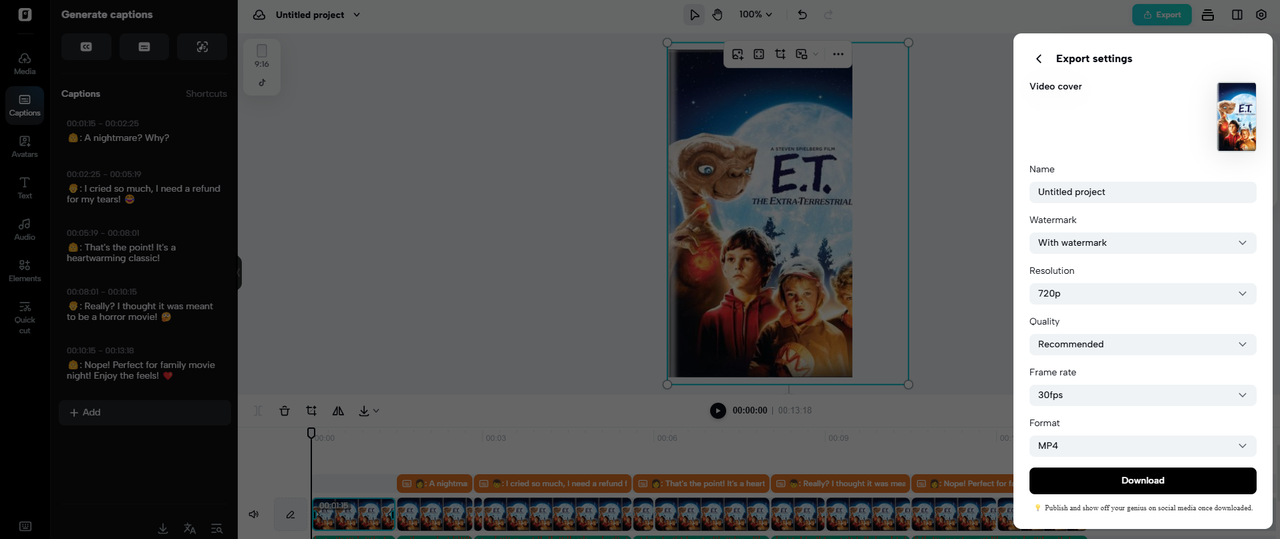Open the Audio sidebar panel
This screenshot has width=1280, height=539.
point(24,229)
